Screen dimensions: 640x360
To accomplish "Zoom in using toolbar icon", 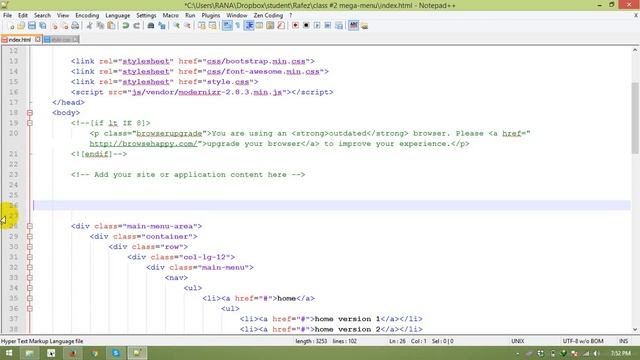I will [x=176, y=26].
